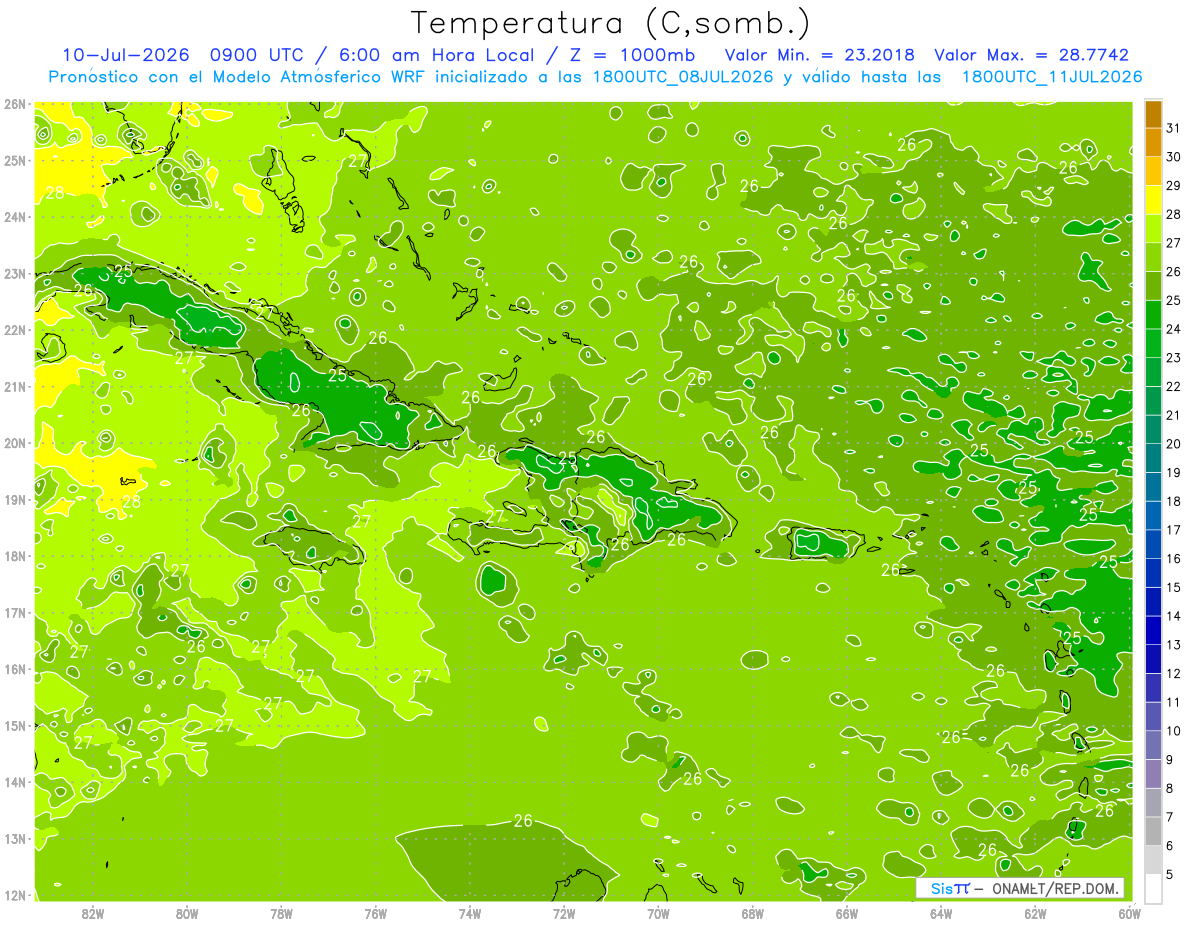Pick the legend swatch between 23 and 24
This screenshot has height=927, width=1200.
coord(1153,343)
